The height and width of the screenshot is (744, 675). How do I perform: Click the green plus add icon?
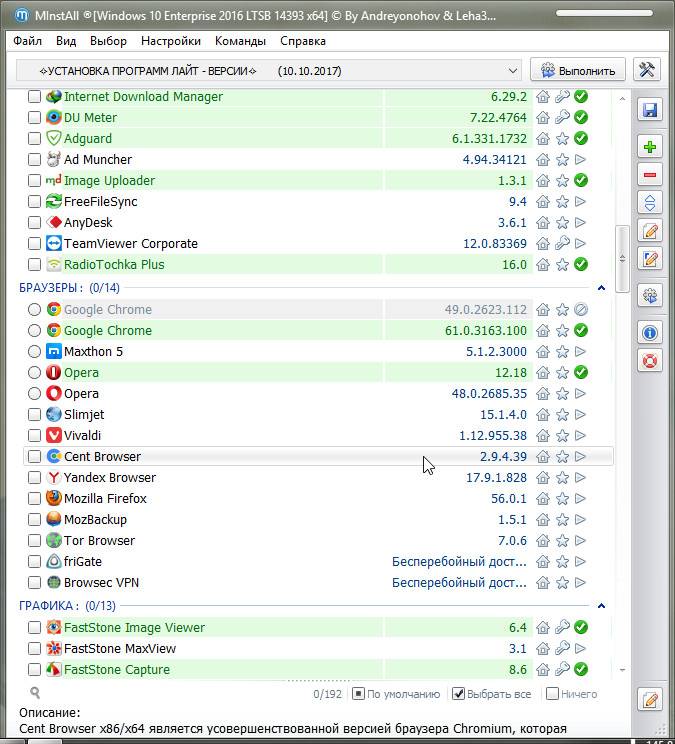coord(649,147)
